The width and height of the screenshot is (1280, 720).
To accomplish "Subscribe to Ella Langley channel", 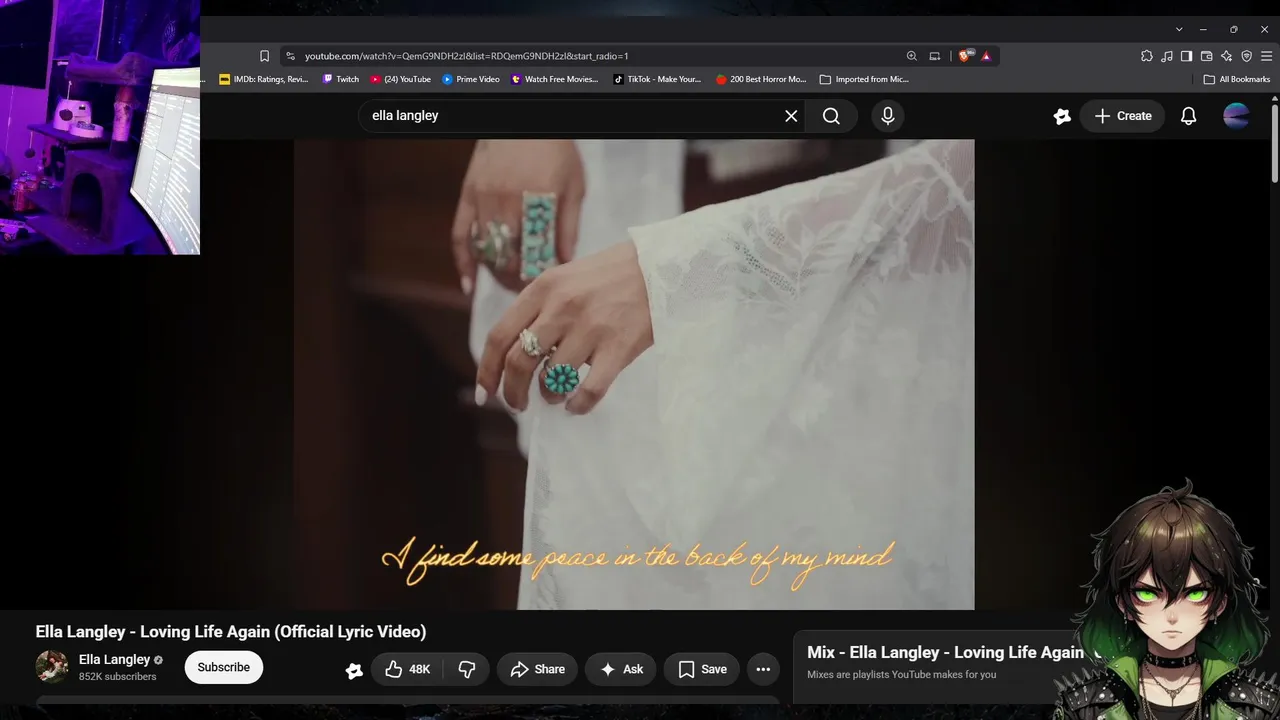I will click(x=224, y=667).
